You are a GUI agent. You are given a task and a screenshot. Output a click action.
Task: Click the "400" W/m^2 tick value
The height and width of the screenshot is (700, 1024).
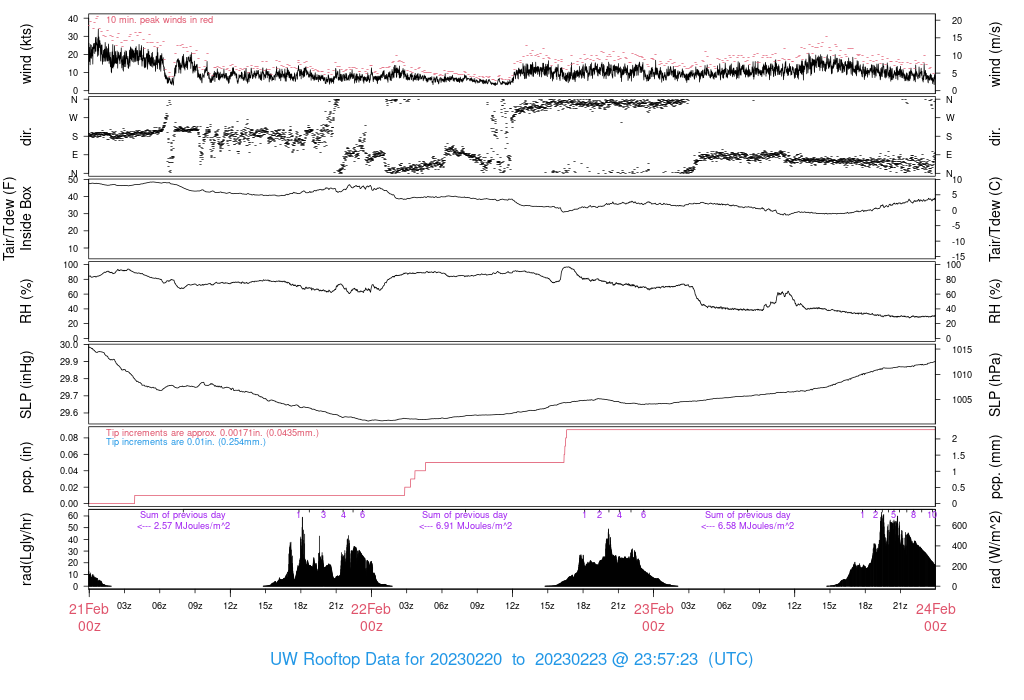coord(959,546)
